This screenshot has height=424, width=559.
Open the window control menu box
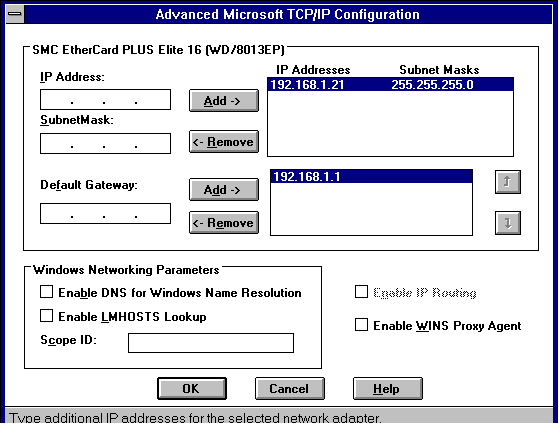click(x=15, y=14)
